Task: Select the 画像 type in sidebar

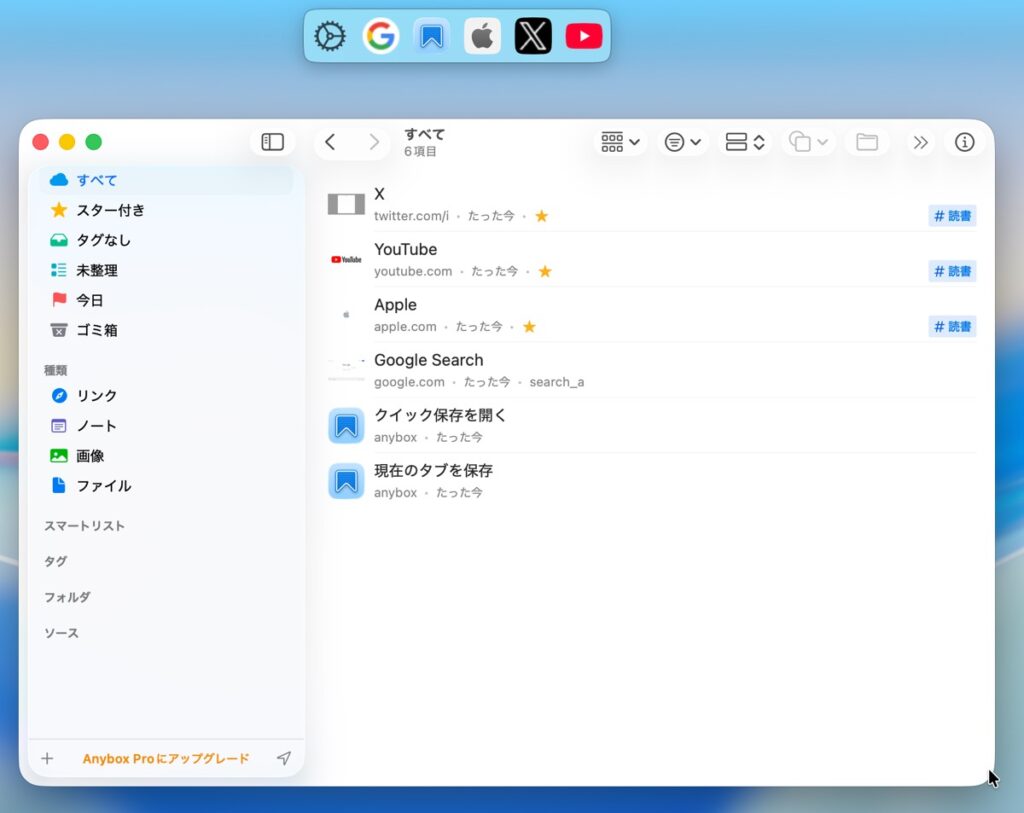Action: pyautogui.click(x=90, y=456)
